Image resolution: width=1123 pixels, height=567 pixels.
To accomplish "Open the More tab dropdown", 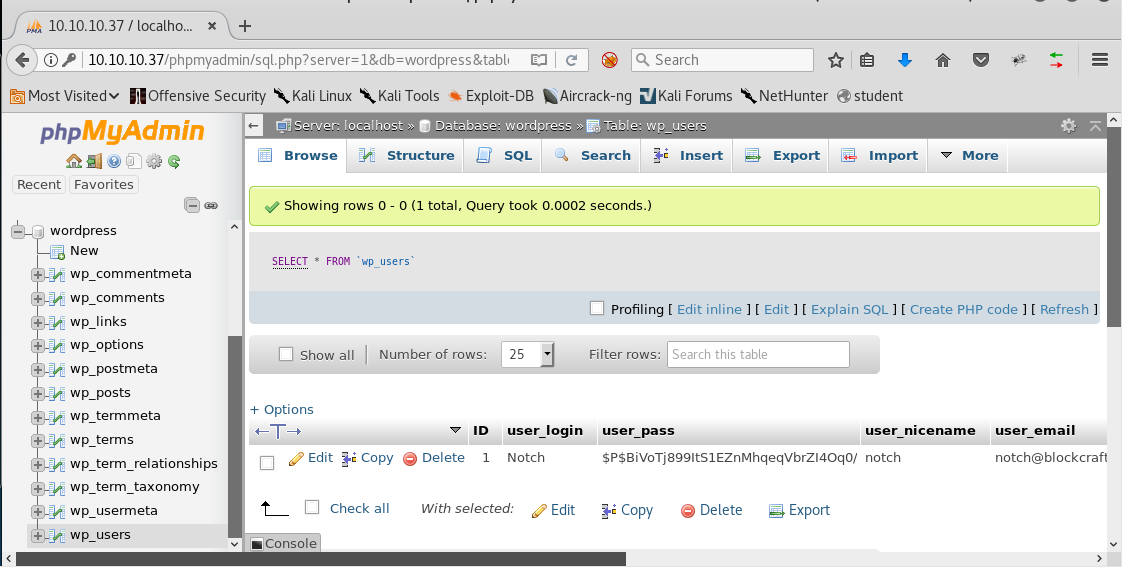I will [x=968, y=155].
